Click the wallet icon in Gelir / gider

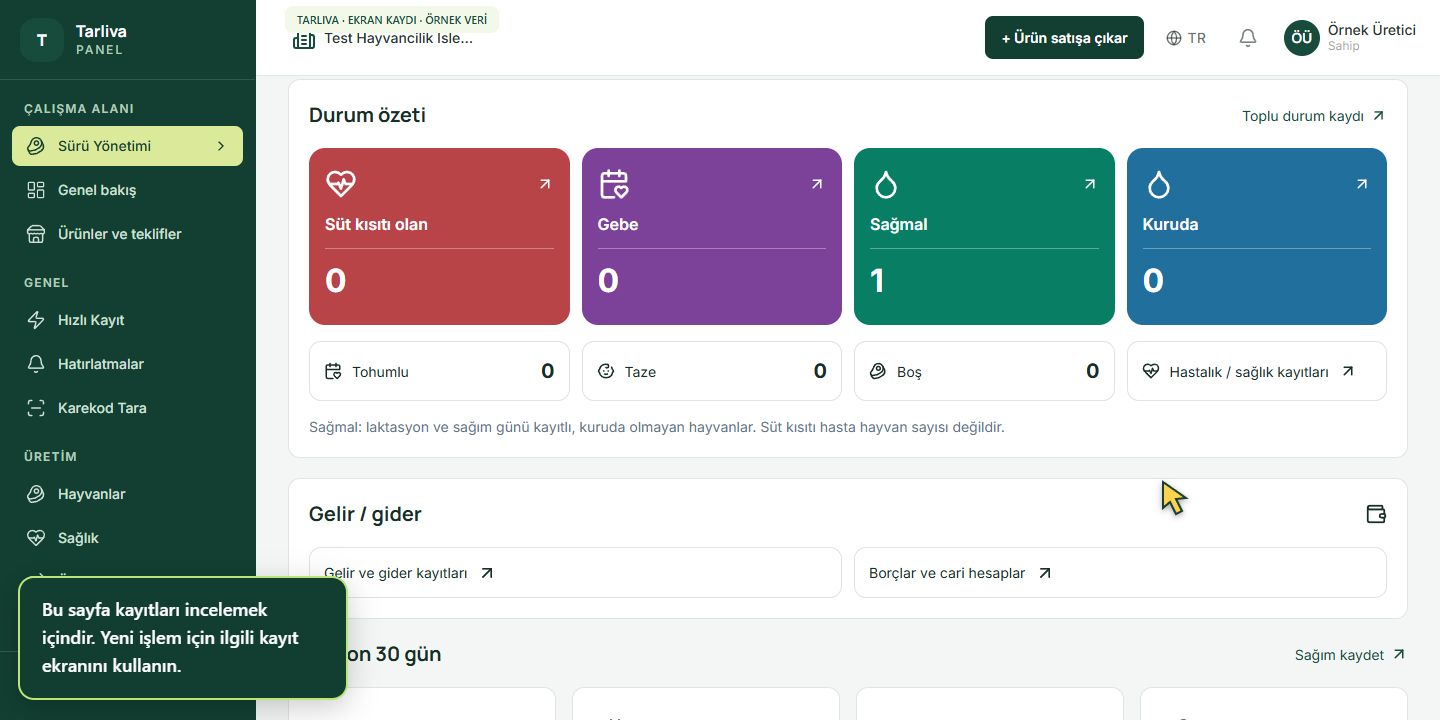(1376, 514)
